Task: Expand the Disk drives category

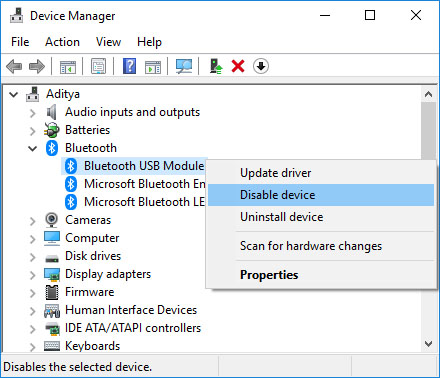Action: click(x=32, y=257)
